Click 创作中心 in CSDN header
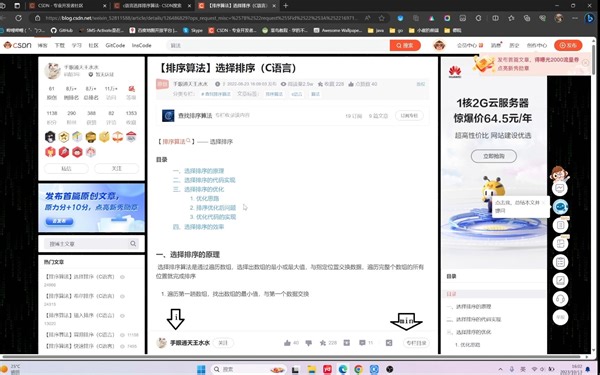Image resolution: width=600 pixels, height=375 pixels. [537, 45]
